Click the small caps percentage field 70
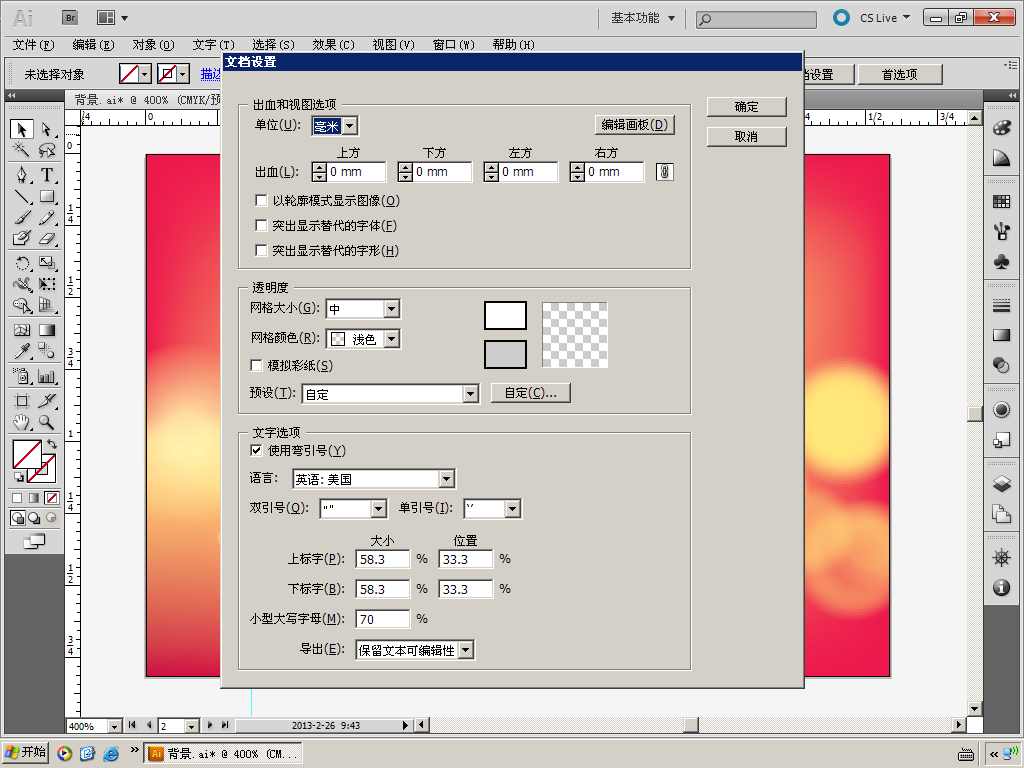This screenshot has width=1024, height=768. (382, 619)
